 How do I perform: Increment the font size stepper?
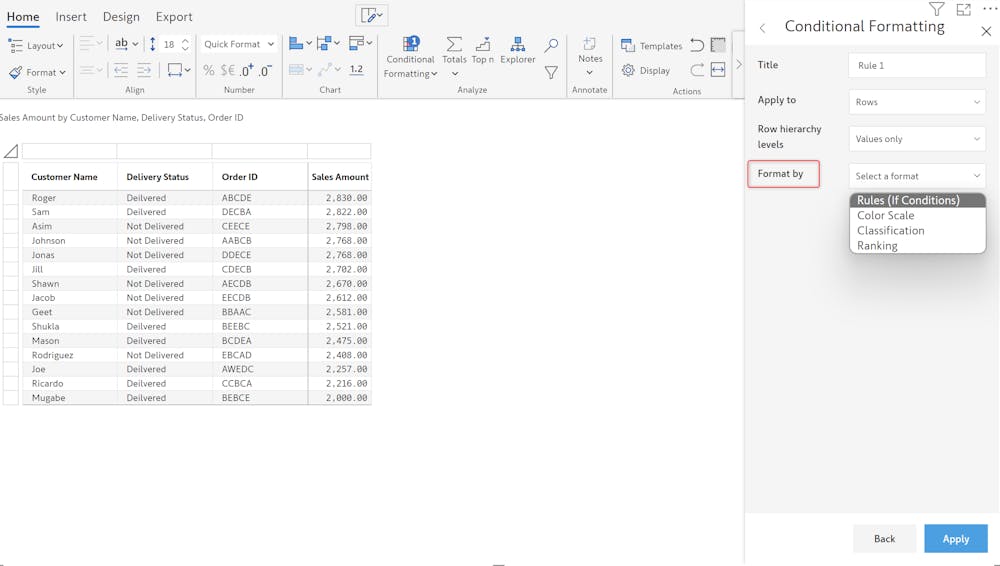[x=185, y=40]
